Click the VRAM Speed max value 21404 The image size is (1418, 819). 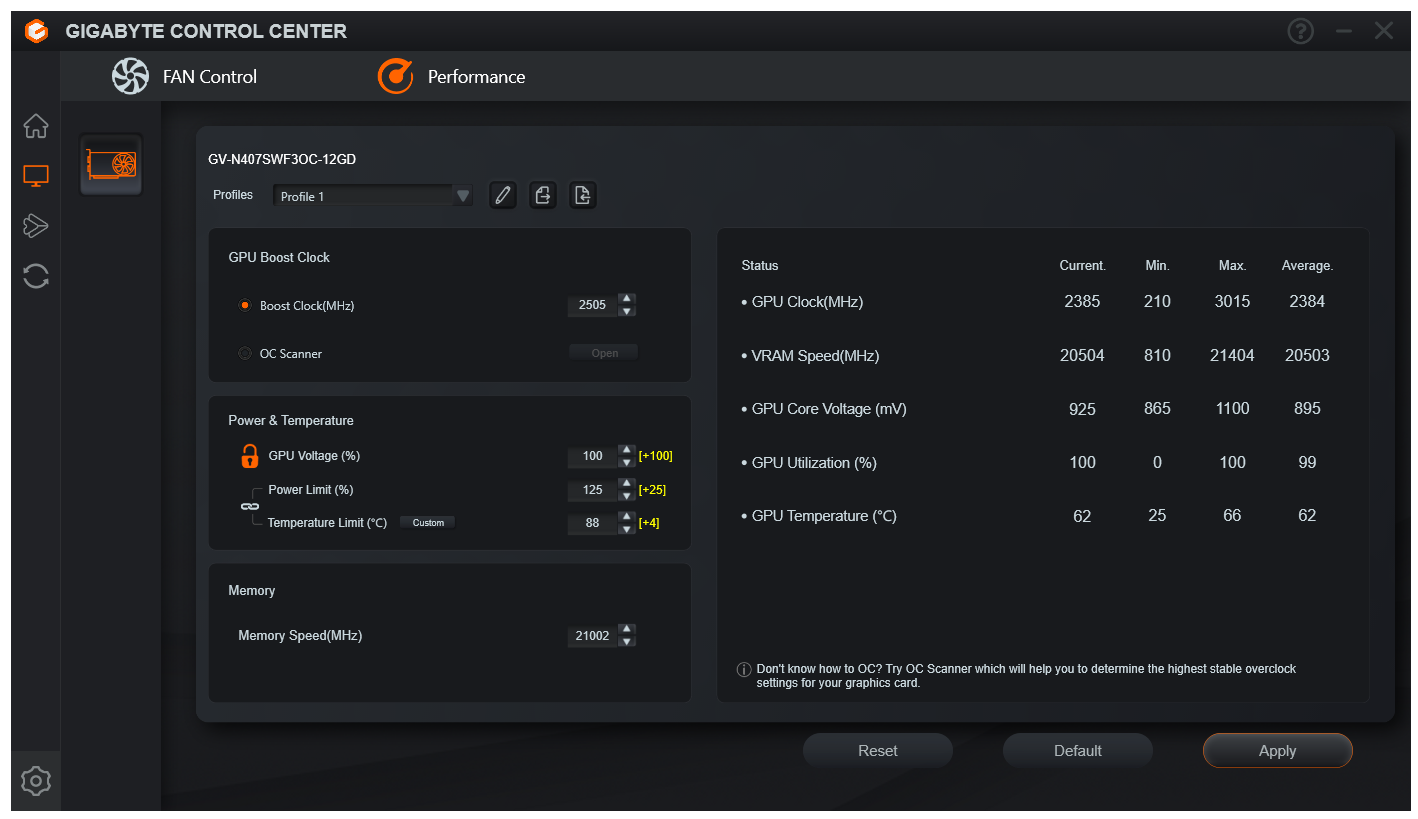1232,355
